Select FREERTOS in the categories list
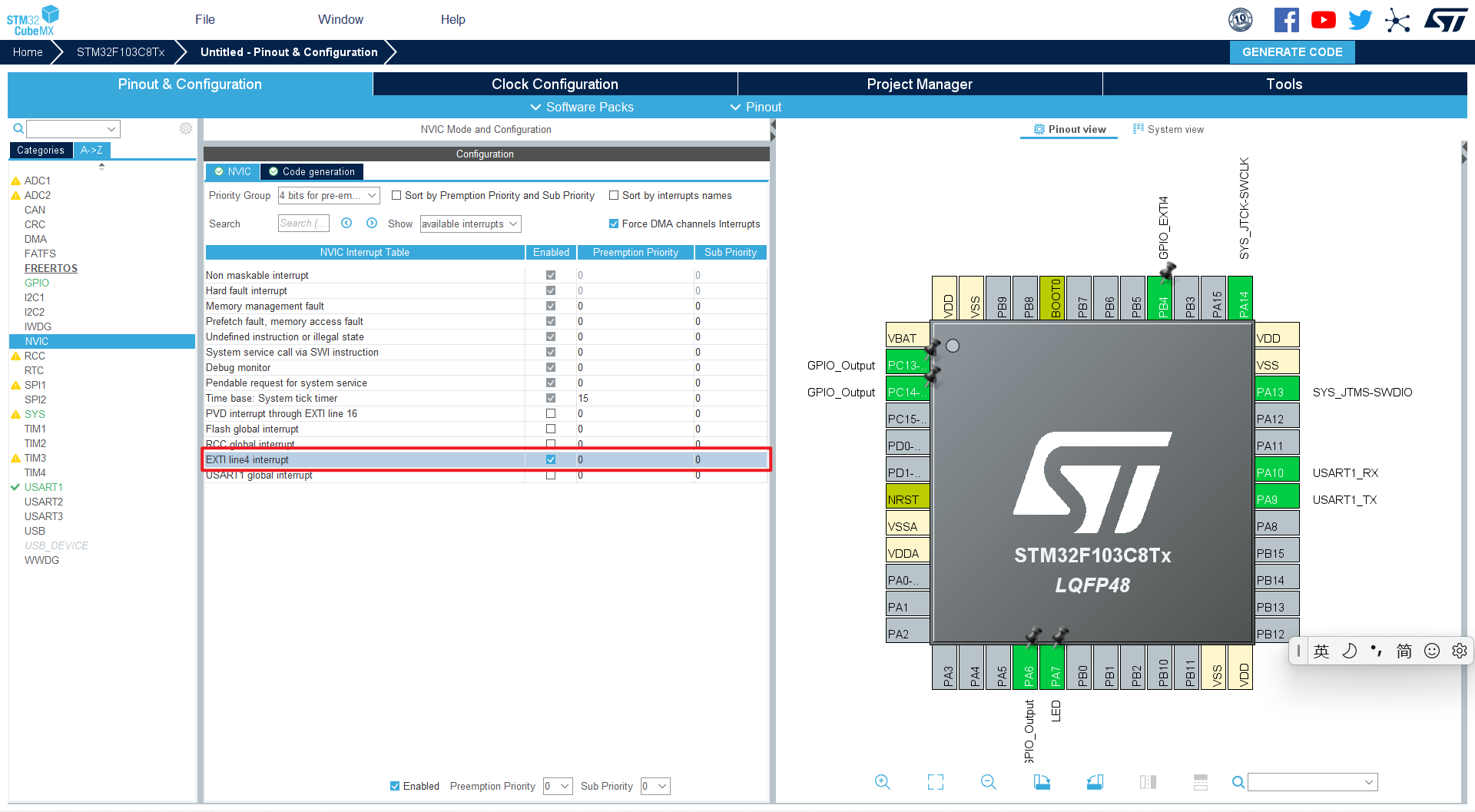Viewport: 1475px width, 812px height. [x=51, y=268]
